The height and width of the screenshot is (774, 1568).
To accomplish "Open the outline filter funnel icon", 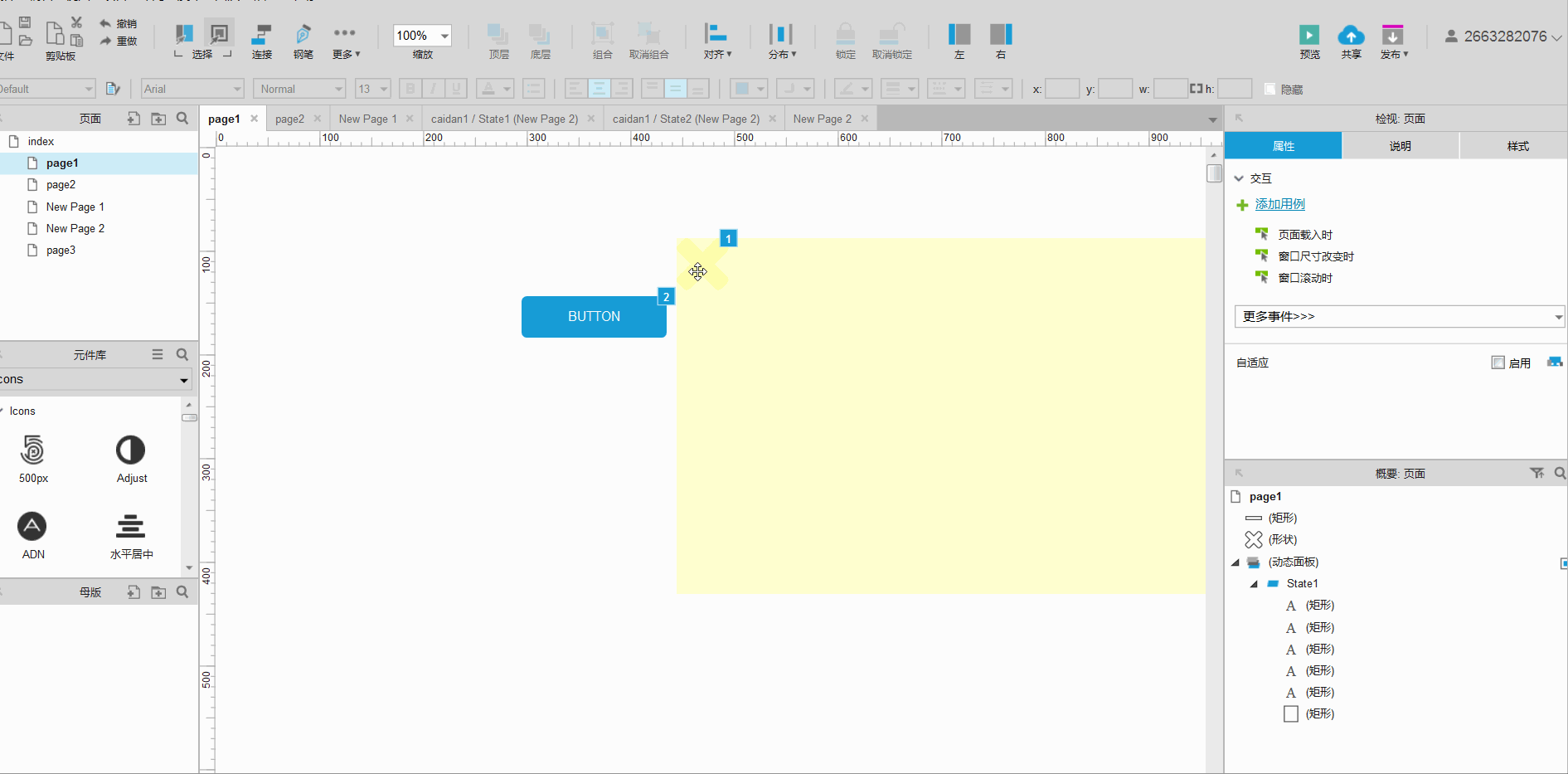I will [x=1536, y=473].
